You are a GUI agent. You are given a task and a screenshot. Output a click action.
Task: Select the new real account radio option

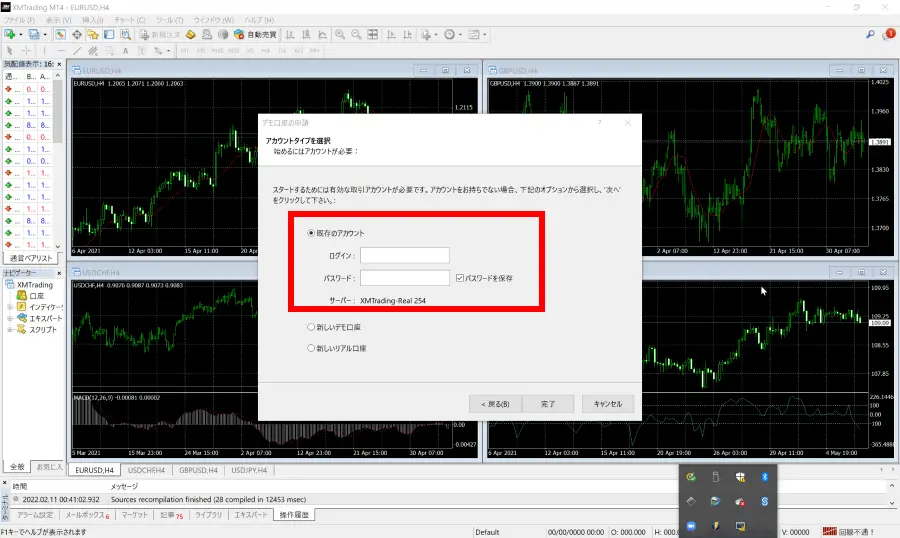311,348
